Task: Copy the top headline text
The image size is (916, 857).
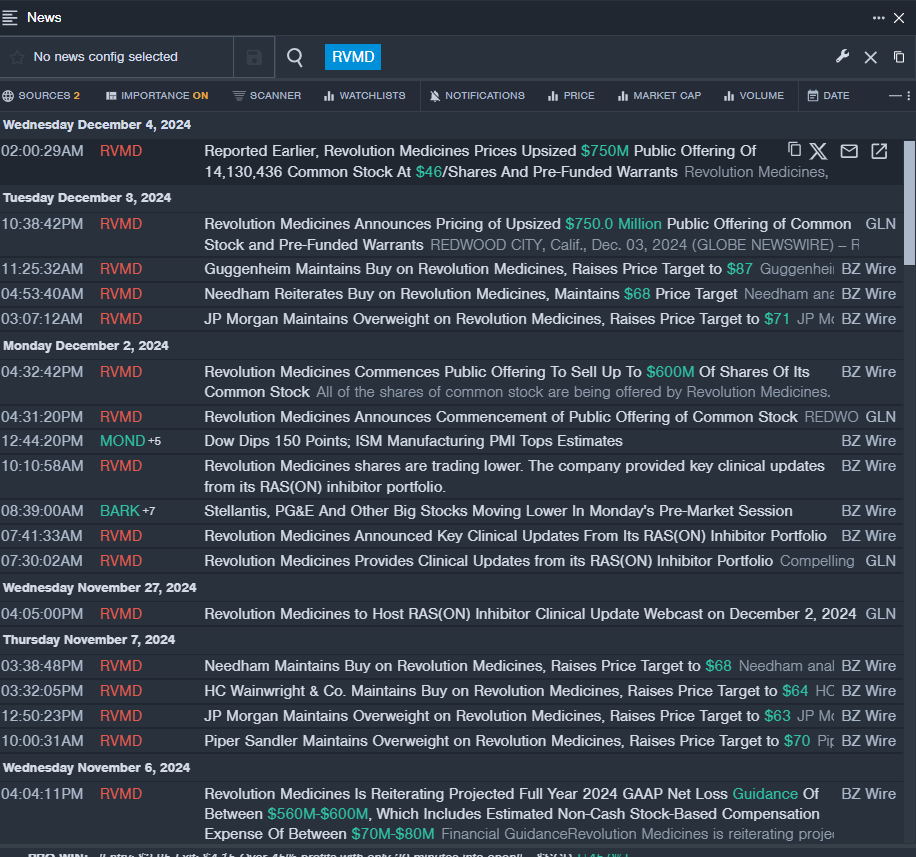Action: click(x=794, y=150)
